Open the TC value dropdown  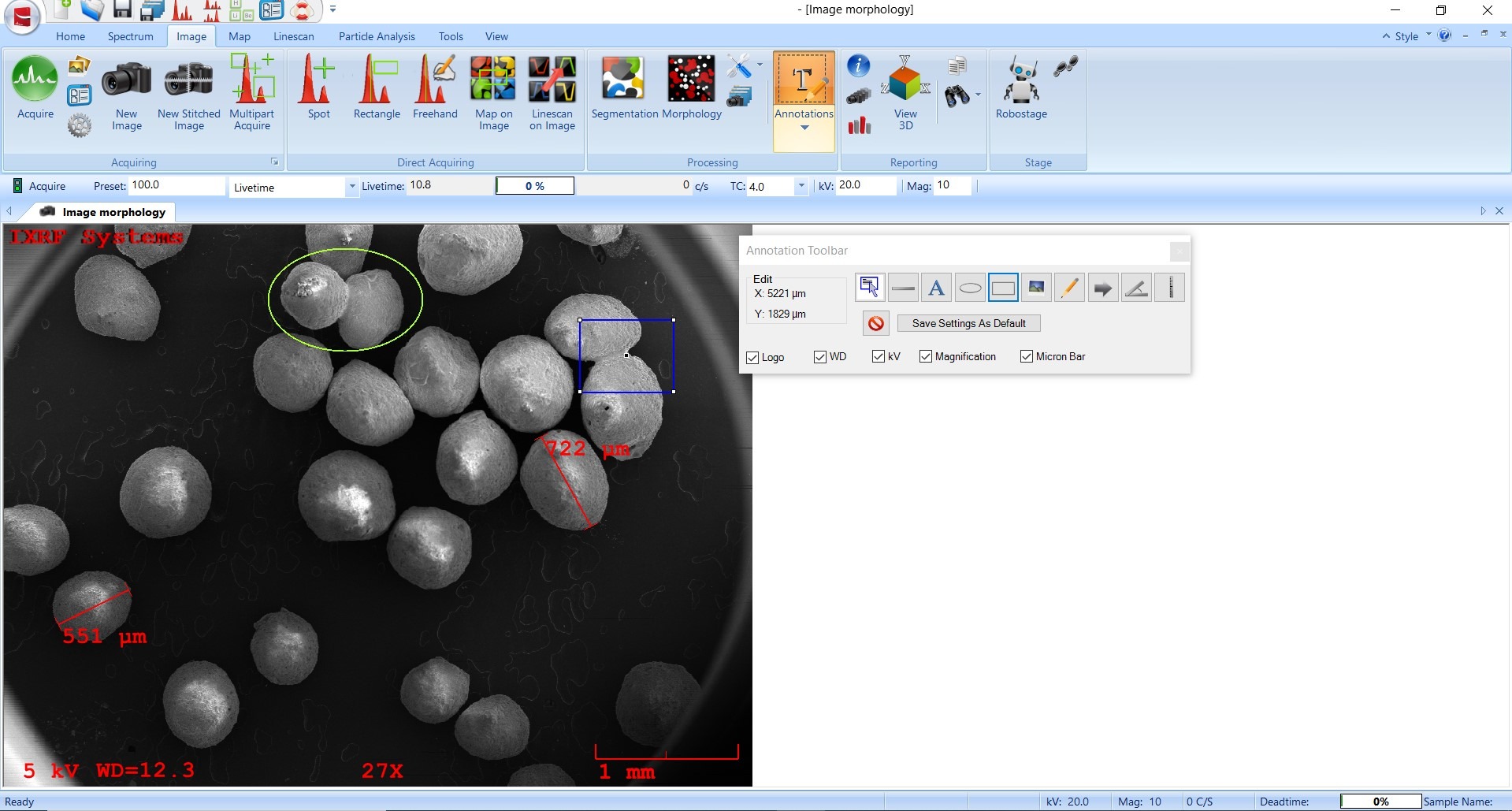[x=801, y=186]
